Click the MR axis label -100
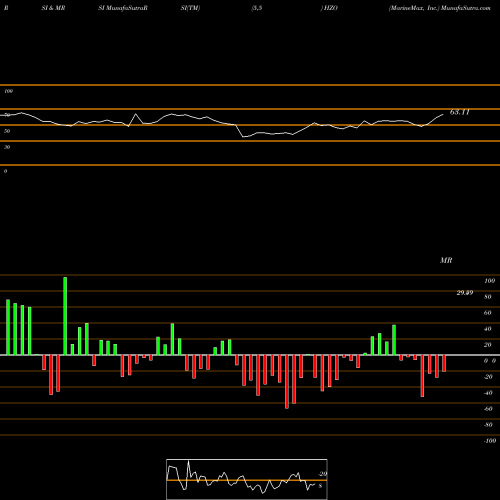500x500 pixels. [490, 441]
